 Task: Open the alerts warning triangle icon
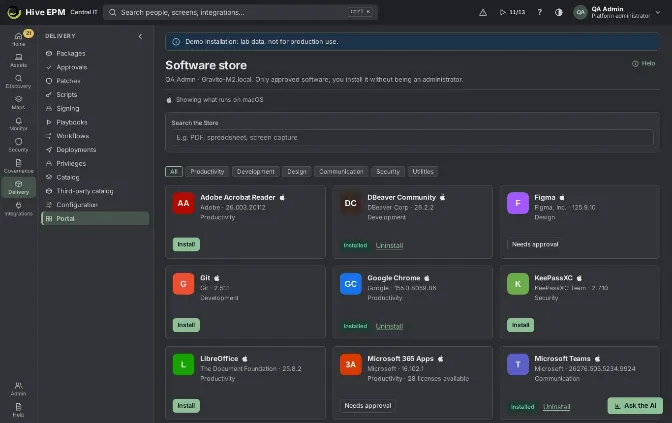pyautogui.click(x=483, y=12)
